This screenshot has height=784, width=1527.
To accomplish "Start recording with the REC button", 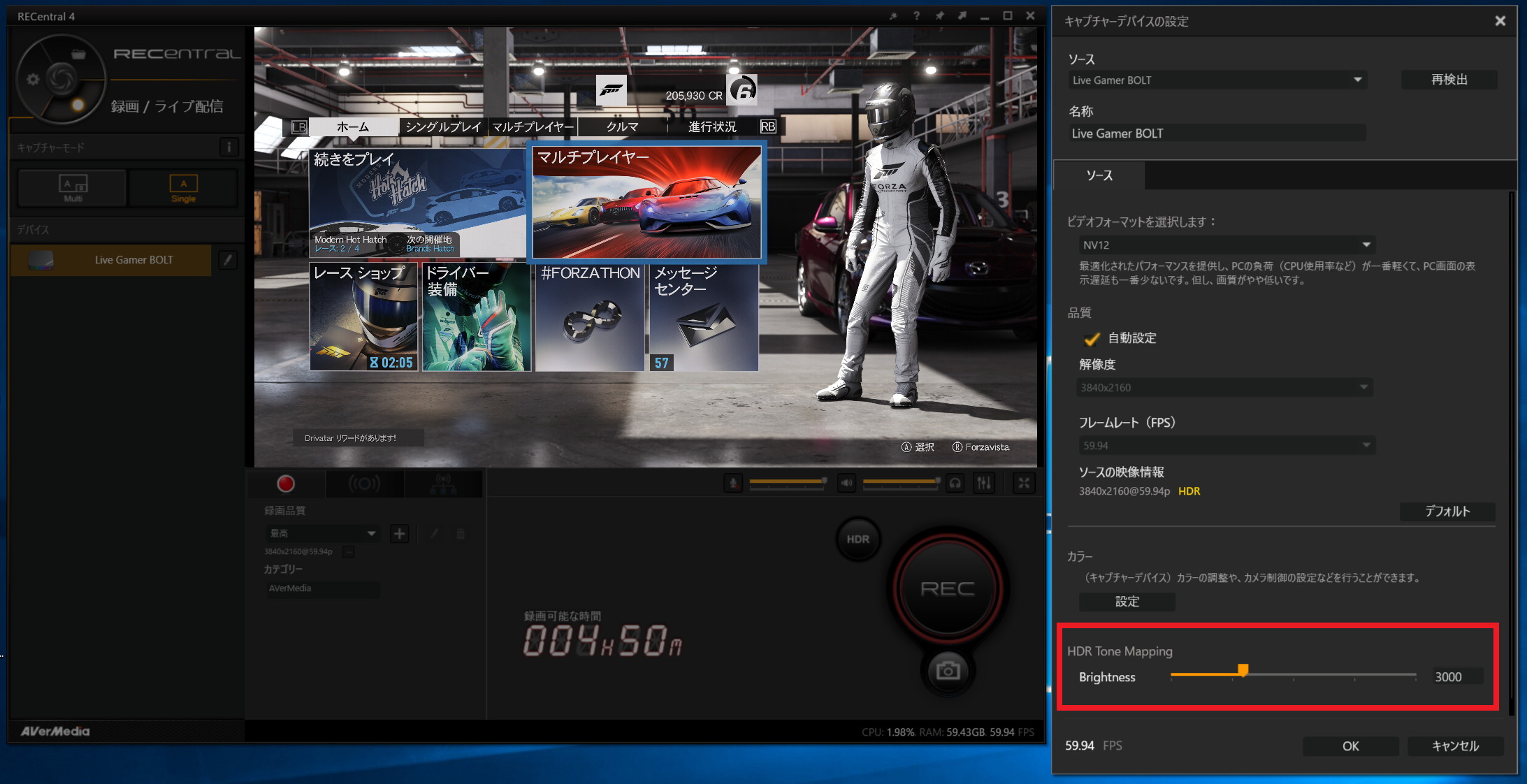I will pyautogui.click(x=948, y=589).
